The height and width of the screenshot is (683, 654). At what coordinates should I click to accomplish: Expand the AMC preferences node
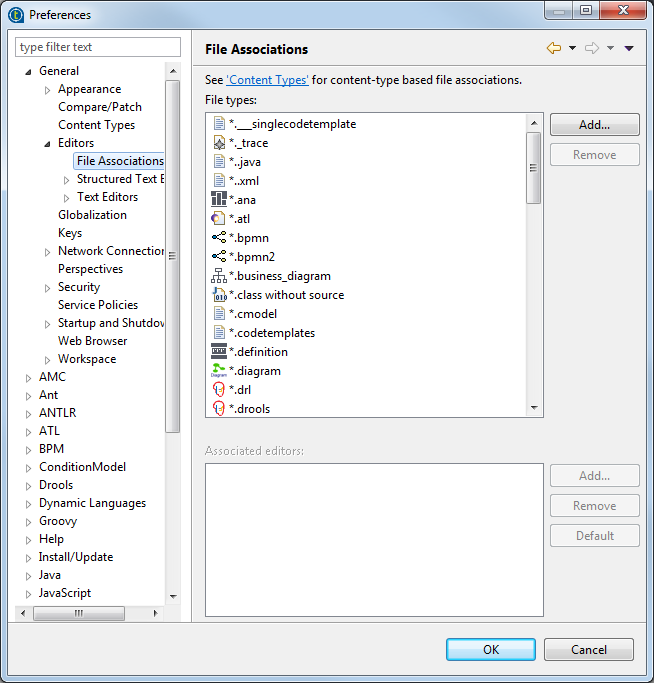tap(28, 378)
